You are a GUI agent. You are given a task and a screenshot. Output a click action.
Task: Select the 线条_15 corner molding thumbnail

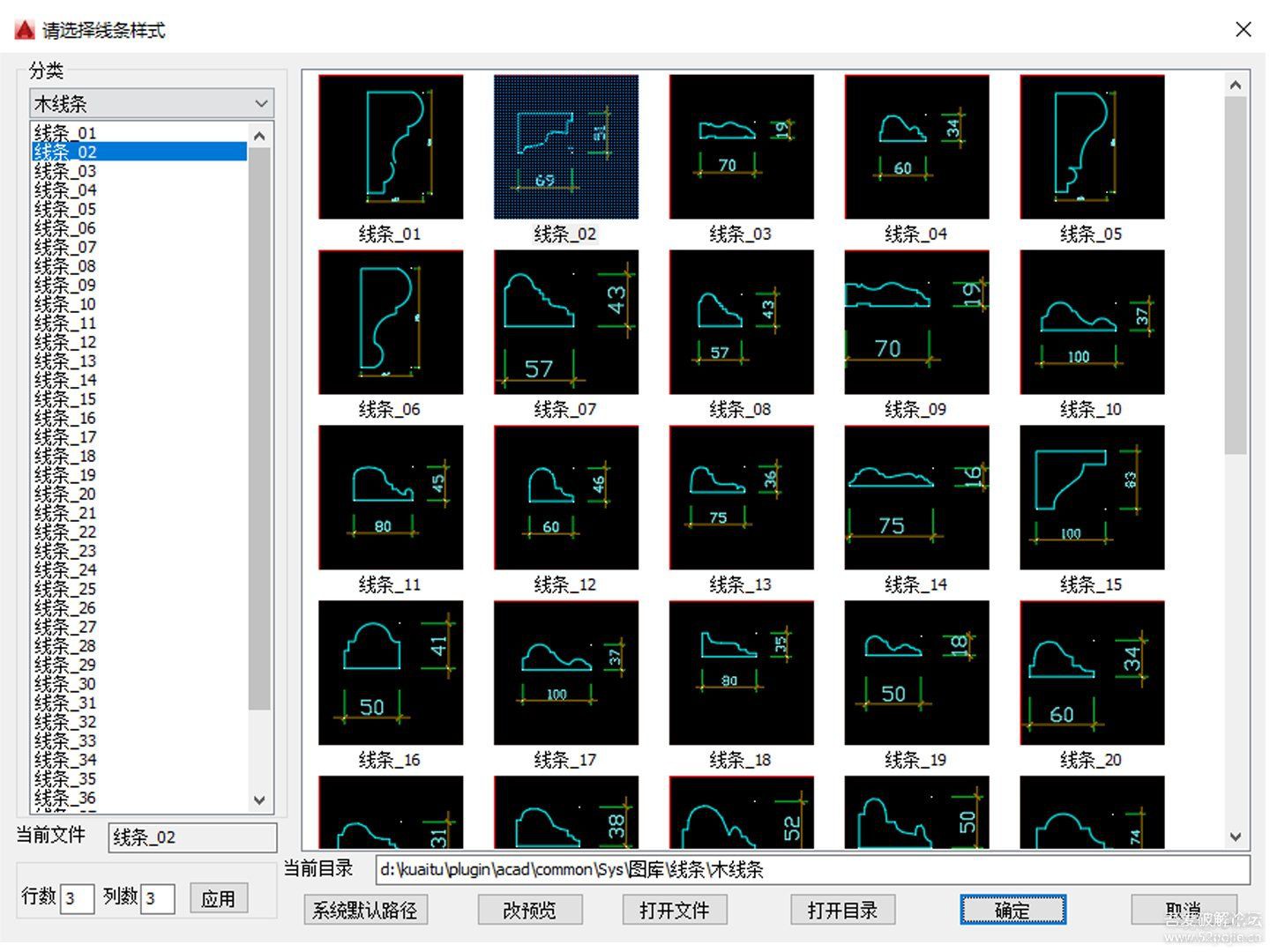point(1092,497)
